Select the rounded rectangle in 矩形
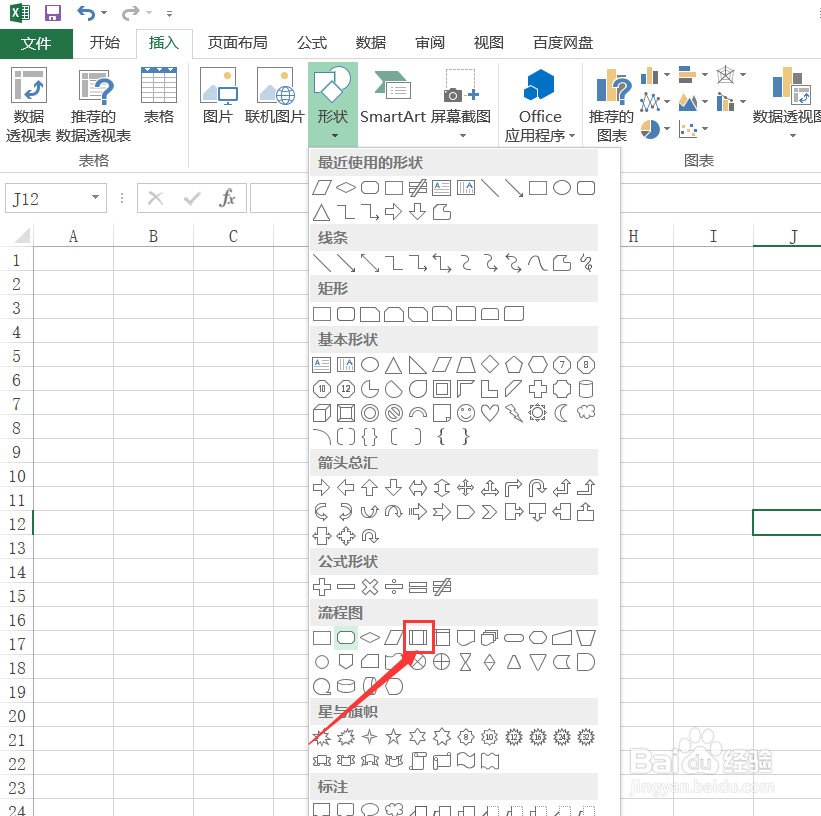This screenshot has height=816, width=821. [x=346, y=314]
